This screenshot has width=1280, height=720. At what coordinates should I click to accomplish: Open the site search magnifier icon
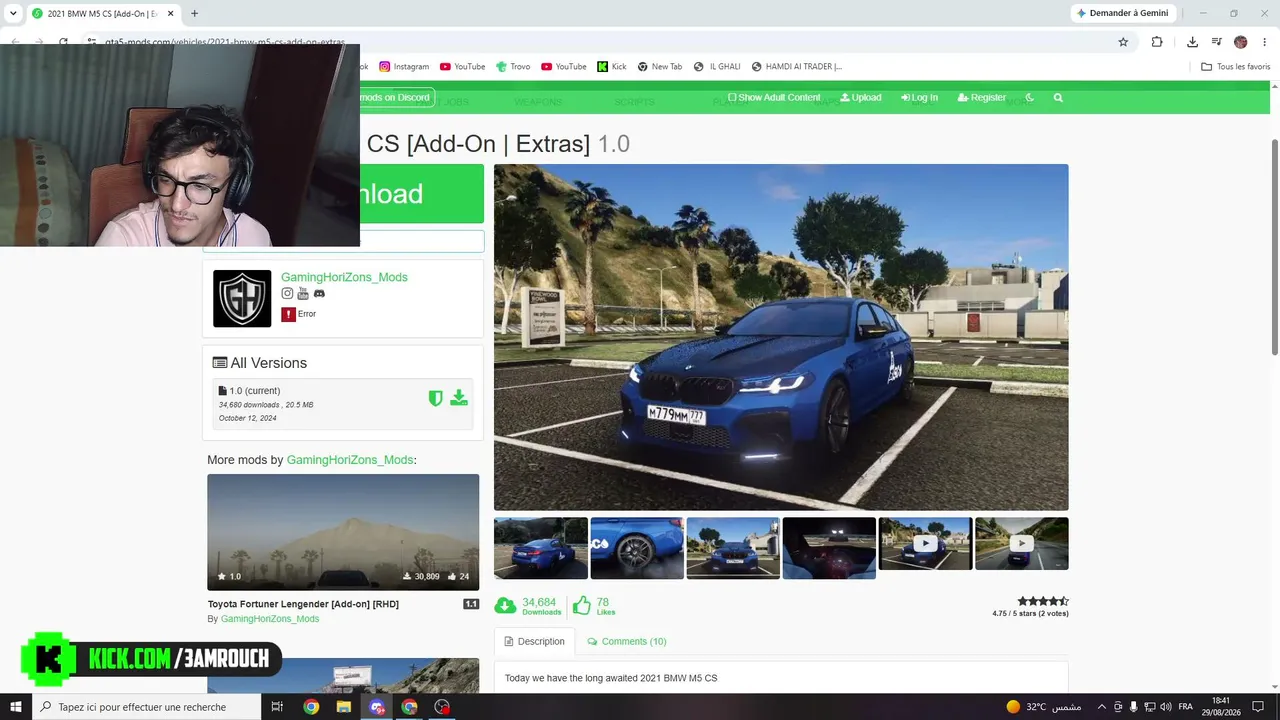[1058, 98]
